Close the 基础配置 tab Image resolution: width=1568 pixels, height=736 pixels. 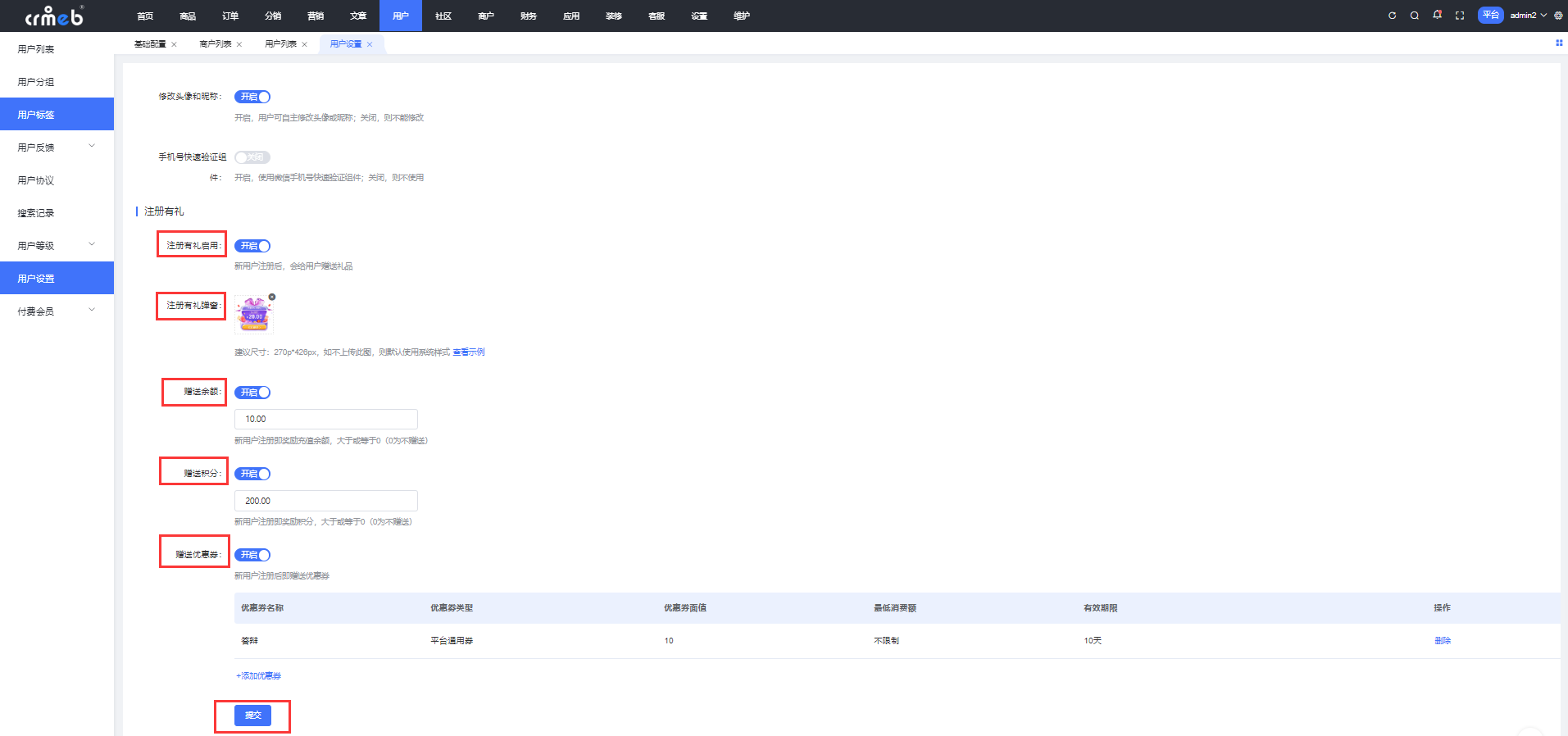[x=174, y=44]
